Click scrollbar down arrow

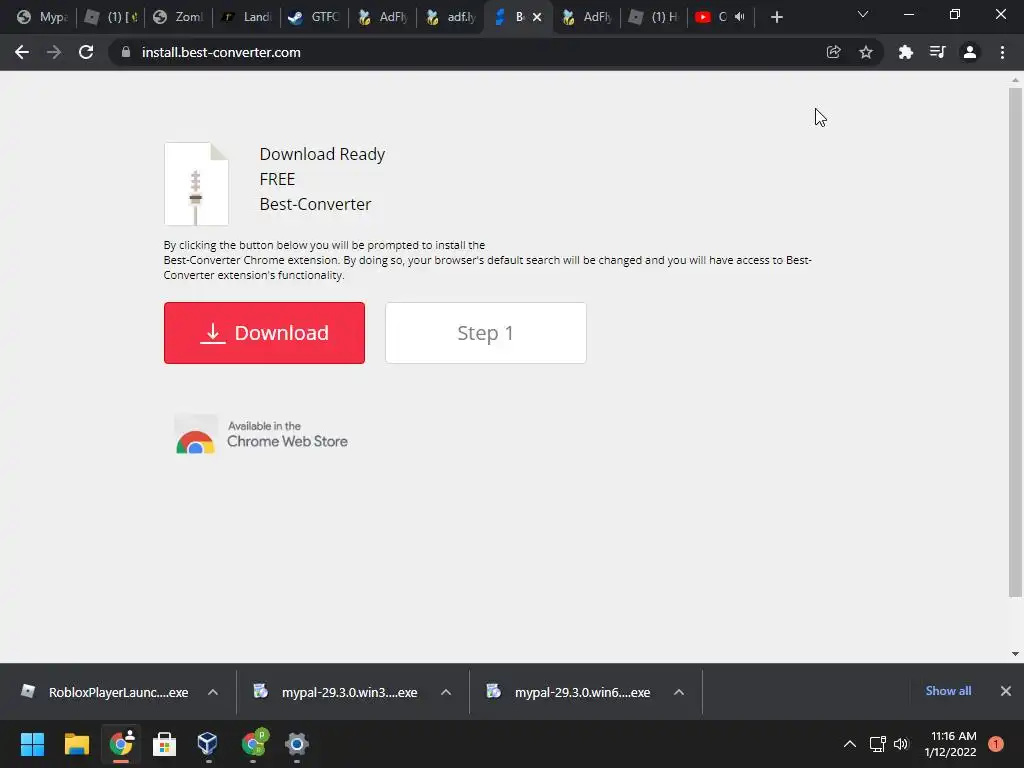tap(1015, 654)
